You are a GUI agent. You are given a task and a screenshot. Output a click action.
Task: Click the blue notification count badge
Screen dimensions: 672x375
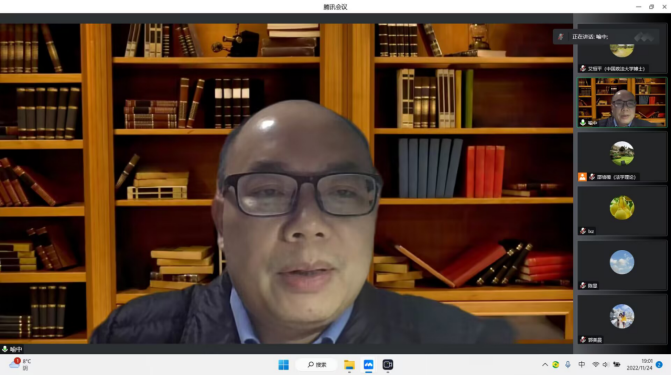[659, 365]
